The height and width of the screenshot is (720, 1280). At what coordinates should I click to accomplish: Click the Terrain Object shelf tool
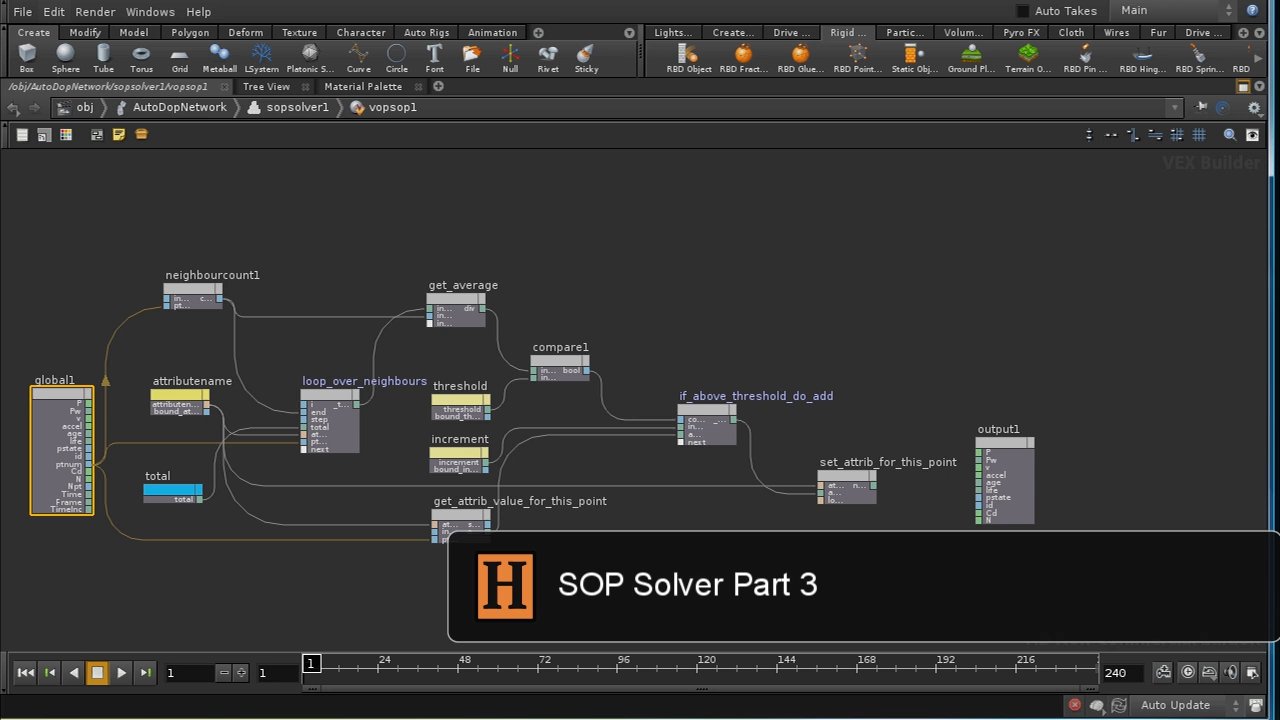(1028, 58)
